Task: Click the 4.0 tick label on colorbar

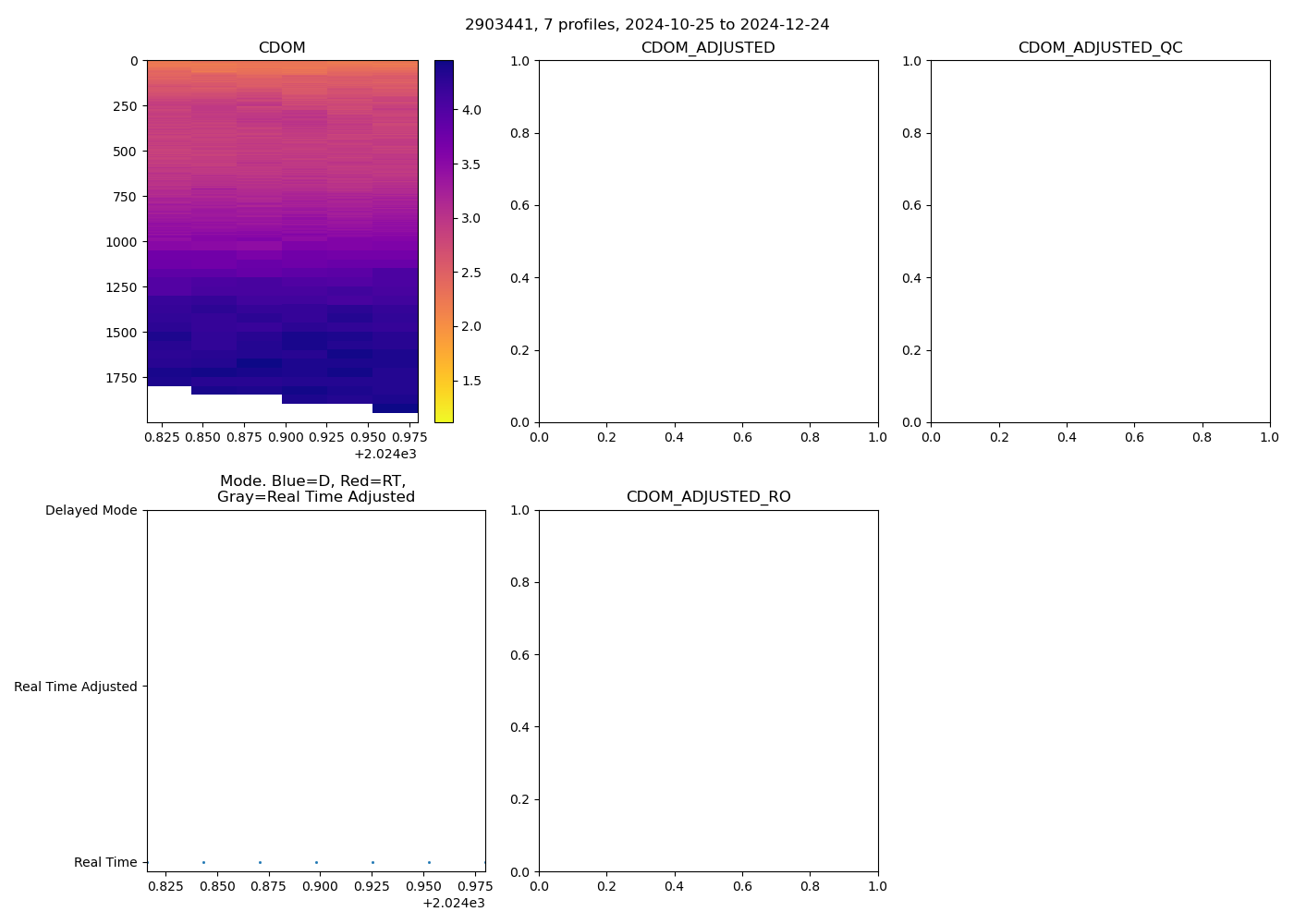Action: coord(471,110)
